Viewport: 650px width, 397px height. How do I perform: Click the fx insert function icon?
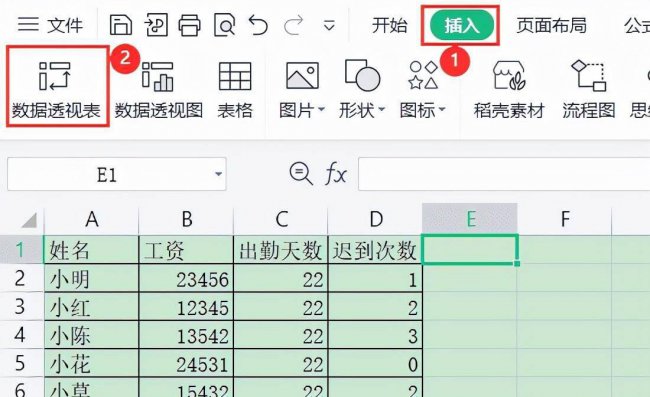[336, 174]
